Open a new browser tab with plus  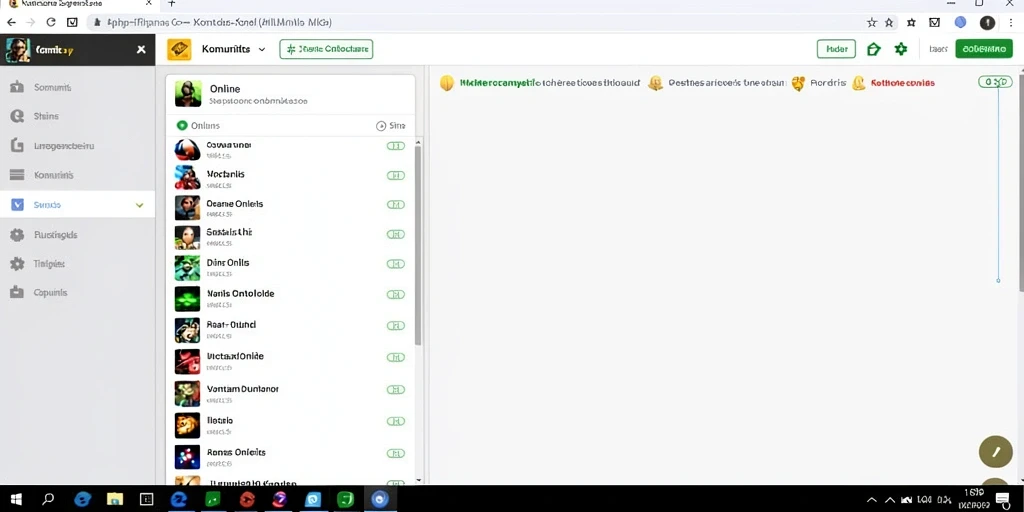(x=172, y=3)
